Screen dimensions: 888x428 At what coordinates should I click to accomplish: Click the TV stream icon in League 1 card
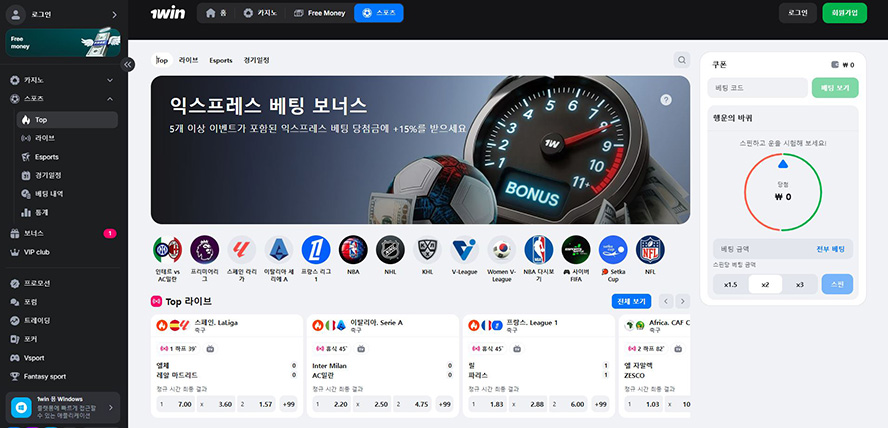[x=517, y=349]
